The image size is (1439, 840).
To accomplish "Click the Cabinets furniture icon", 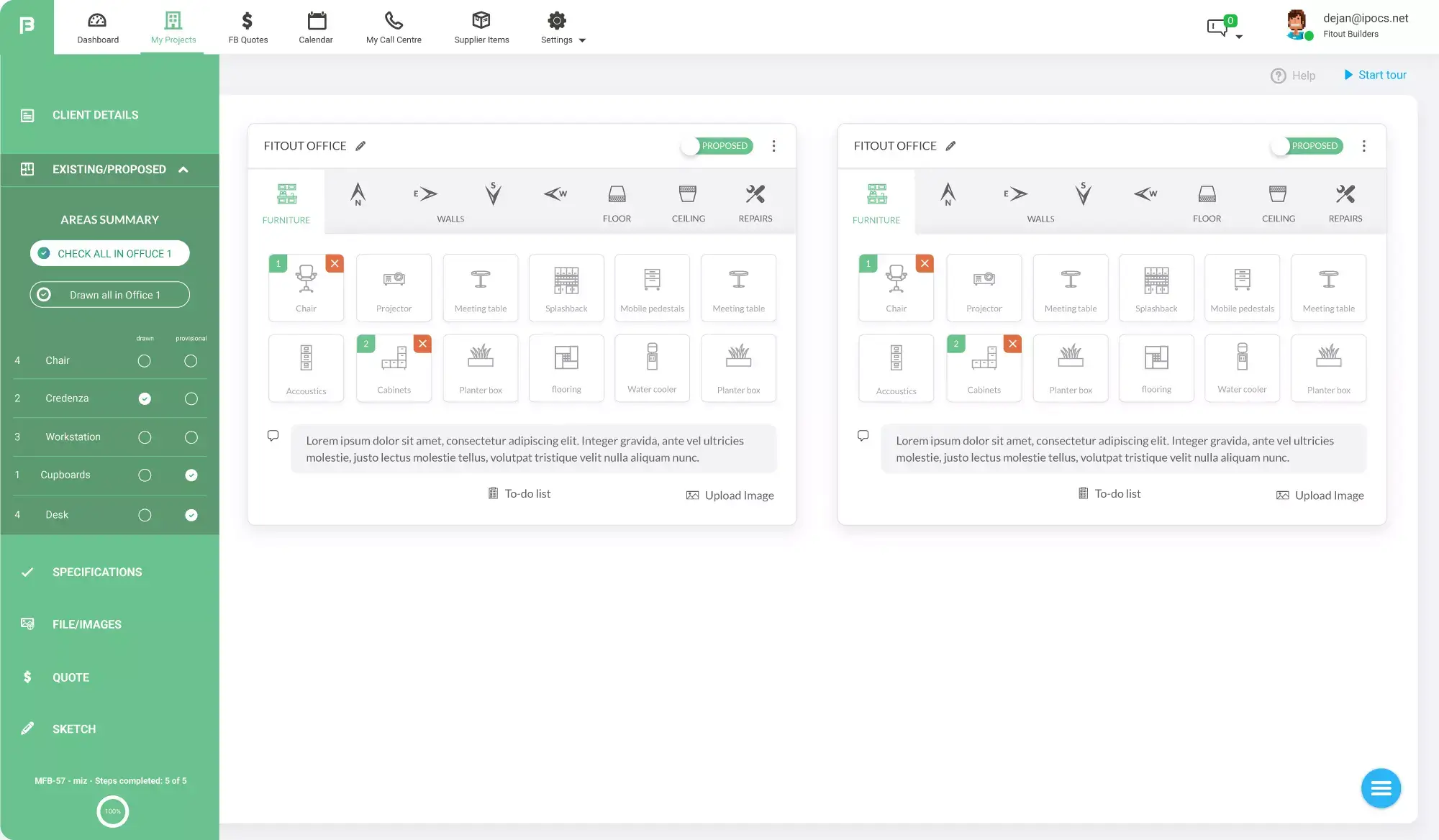I will (x=394, y=365).
